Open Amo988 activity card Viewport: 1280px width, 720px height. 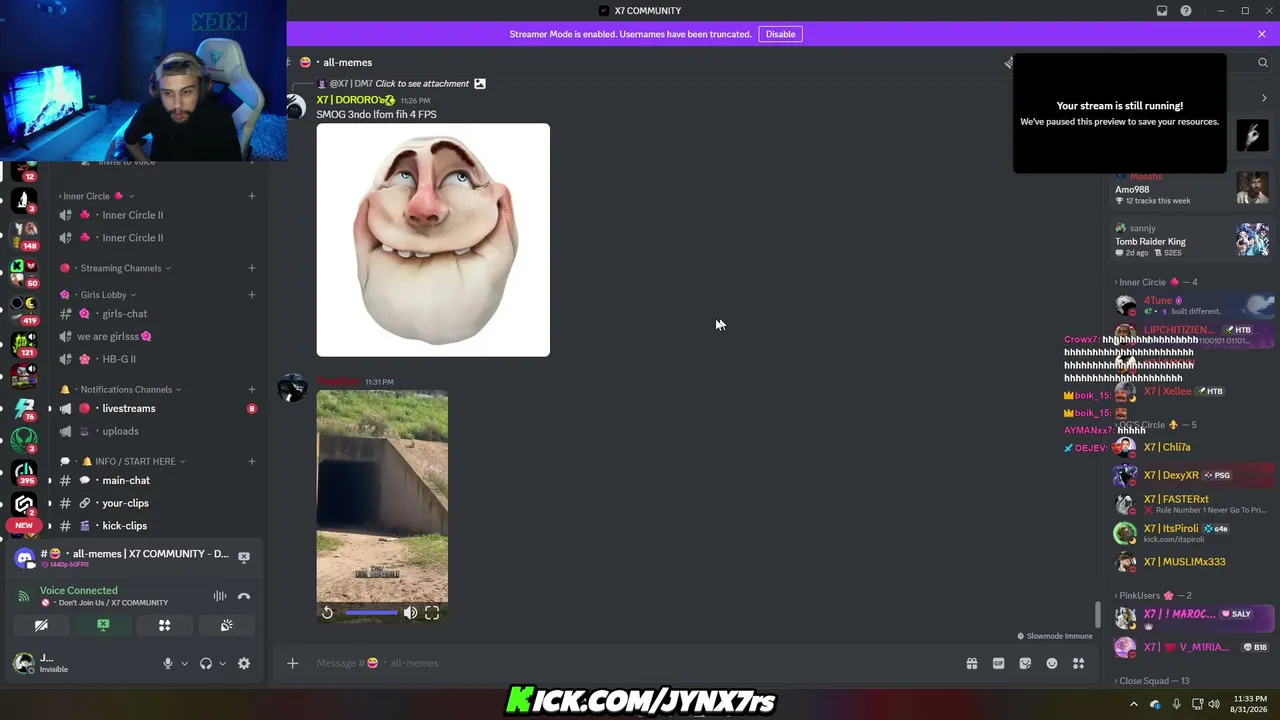point(1192,189)
